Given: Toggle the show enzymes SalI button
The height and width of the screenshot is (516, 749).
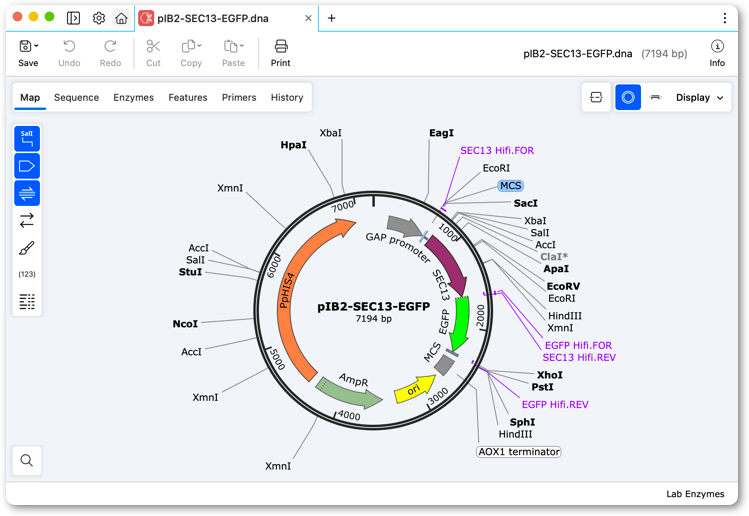Looking at the screenshot, I should click(27, 139).
